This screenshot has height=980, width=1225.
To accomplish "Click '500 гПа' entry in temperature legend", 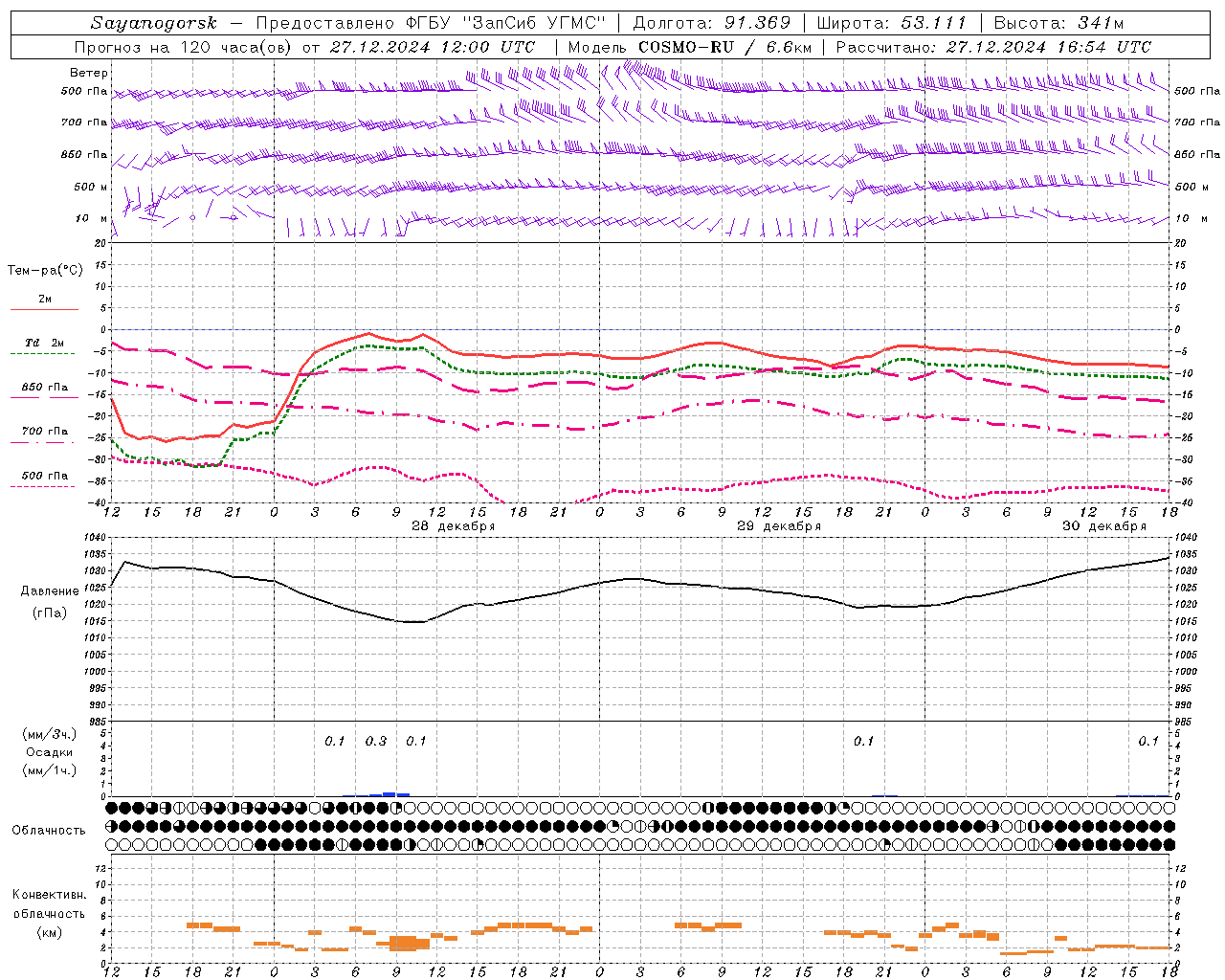I will pos(45,476).
